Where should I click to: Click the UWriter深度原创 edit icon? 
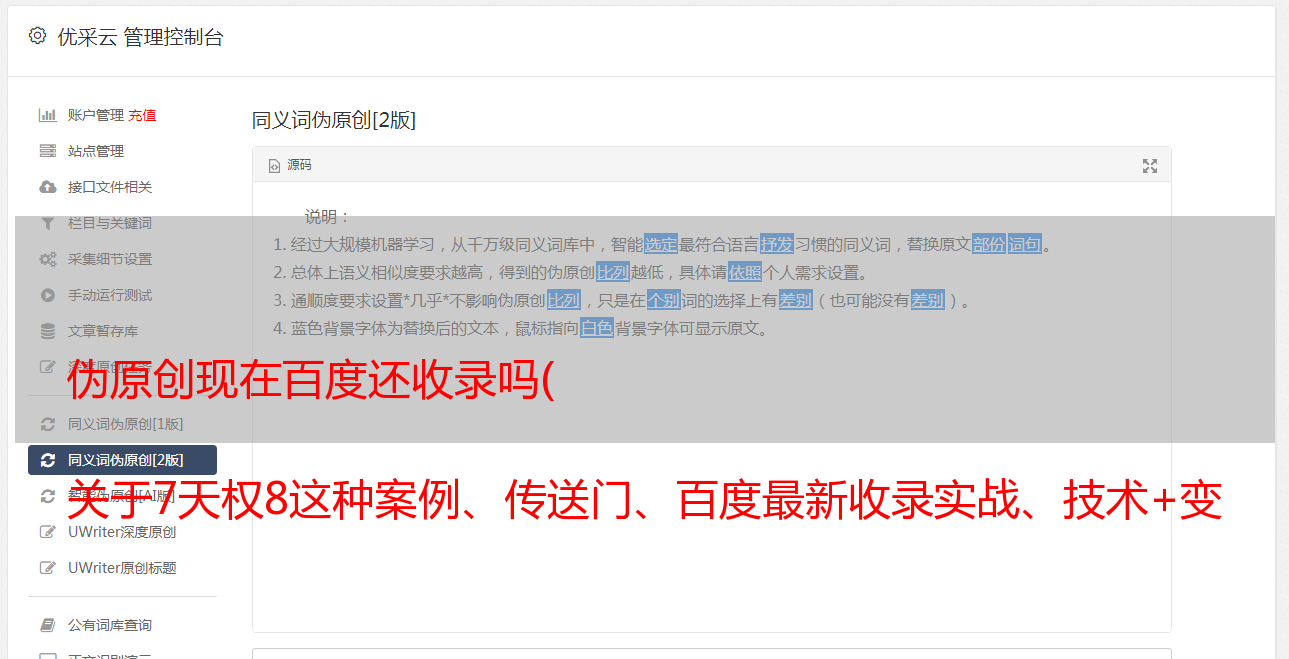point(47,532)
